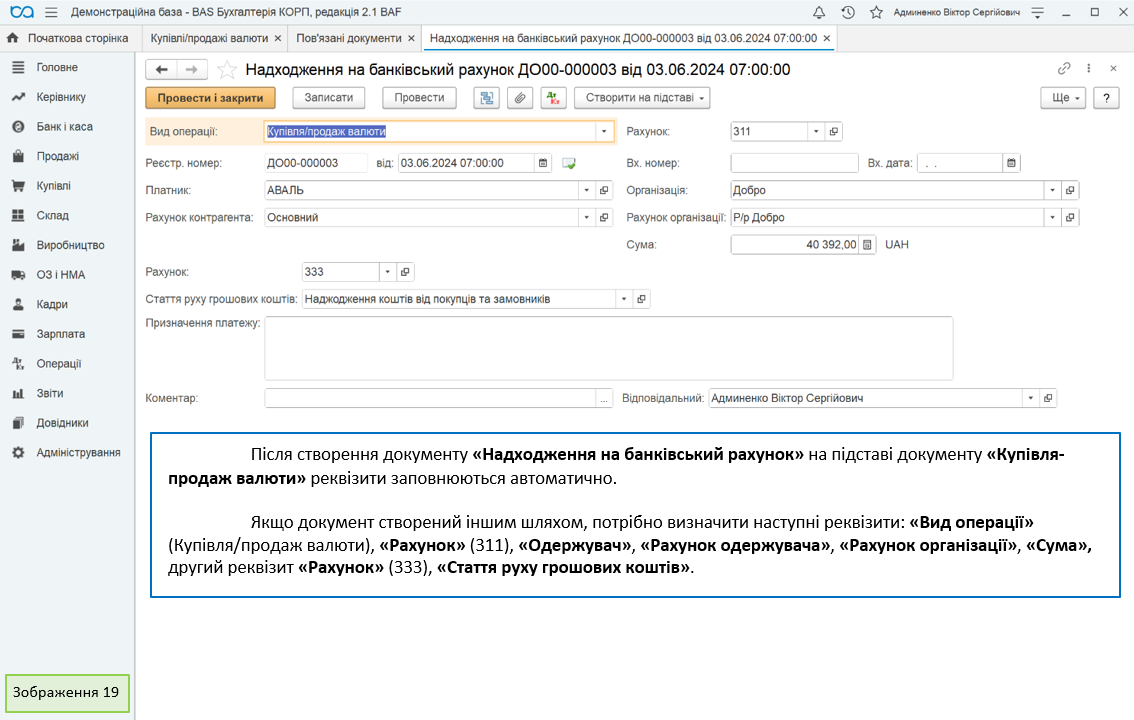
Task: Open Зарплата section in sidebar
Action: [x=61, y=334]
